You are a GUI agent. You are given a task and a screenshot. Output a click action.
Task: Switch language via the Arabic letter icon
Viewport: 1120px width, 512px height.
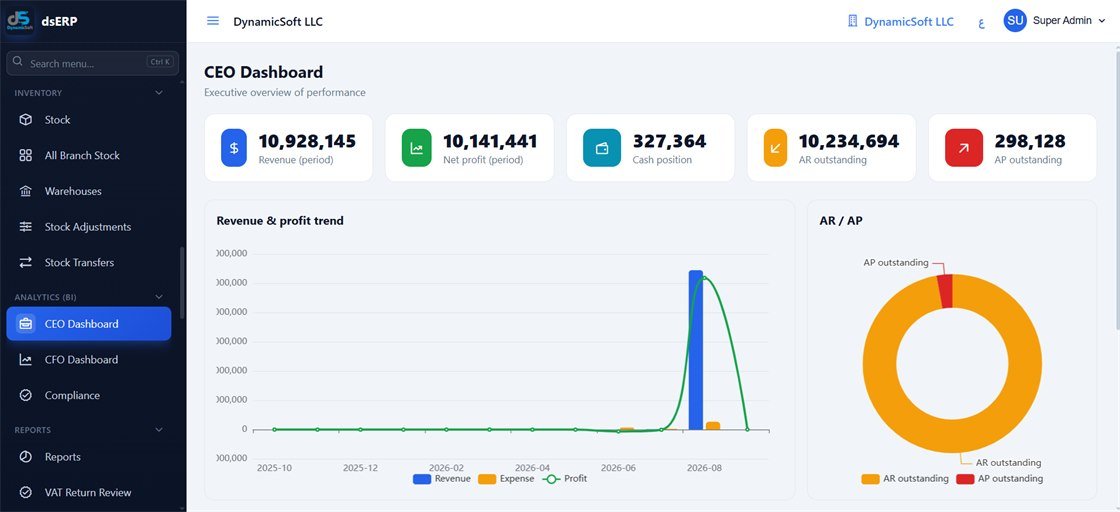pos(981,22)
